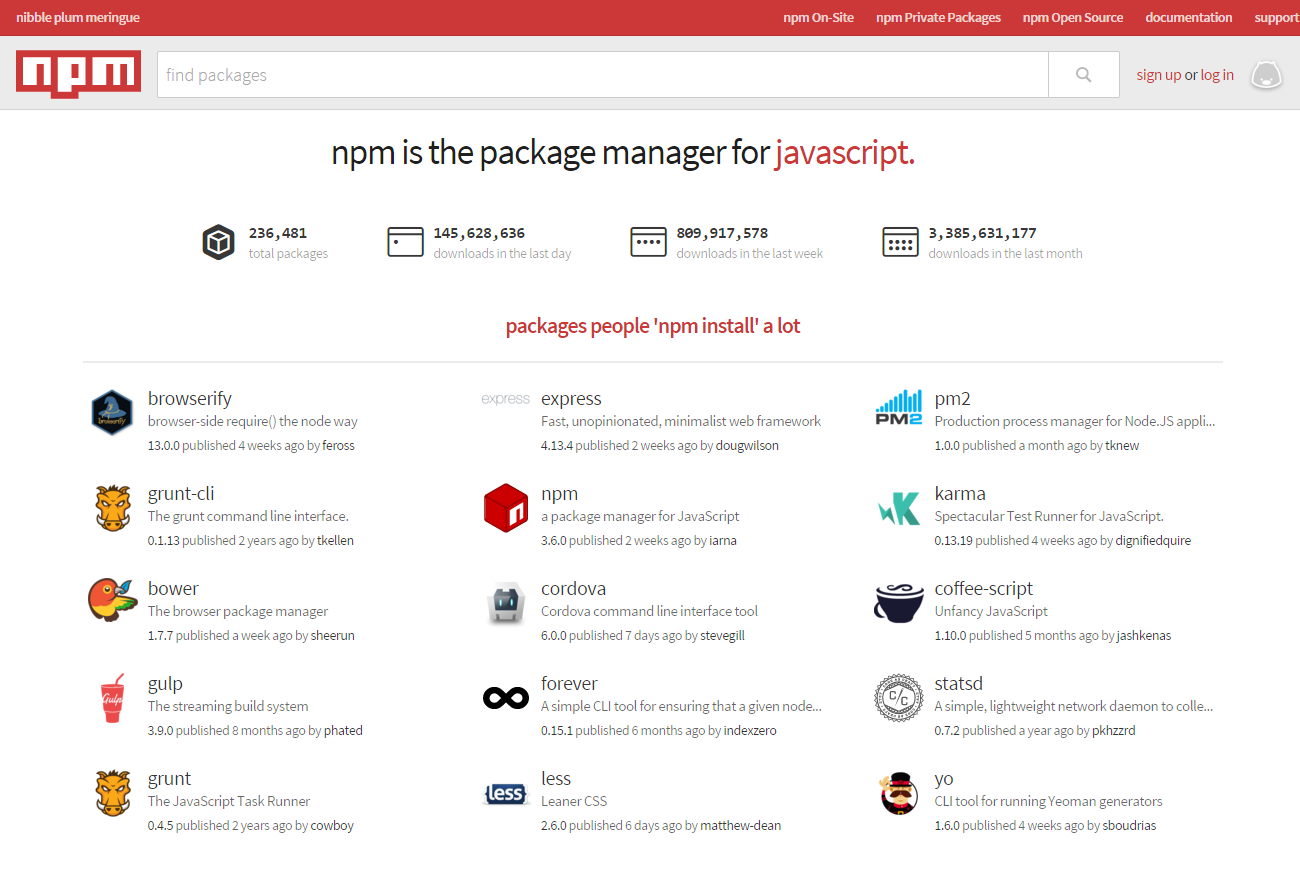Click the less blue logo icon
This screenshot has width=1300, height=869.
point(505,794)
